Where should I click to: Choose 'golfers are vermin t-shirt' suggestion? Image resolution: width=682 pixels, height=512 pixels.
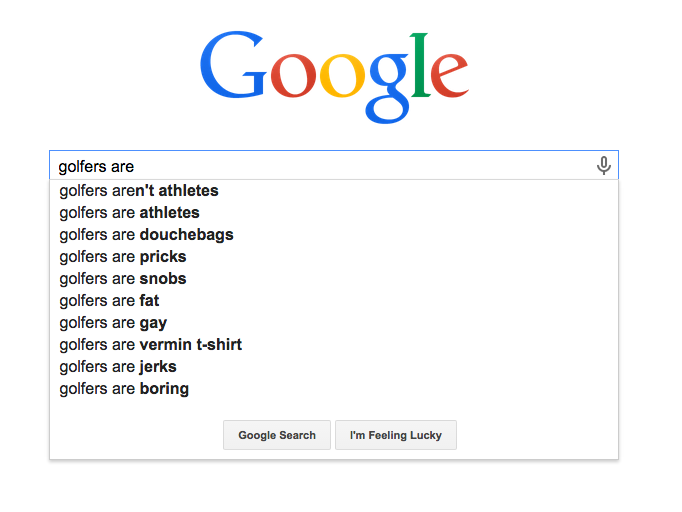[x=334, y=345]
